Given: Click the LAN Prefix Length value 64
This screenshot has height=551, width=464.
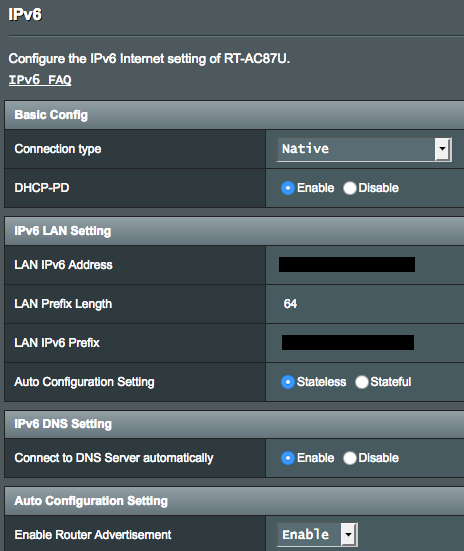Looking at the screenshot, I should click(x=290, y=304).
